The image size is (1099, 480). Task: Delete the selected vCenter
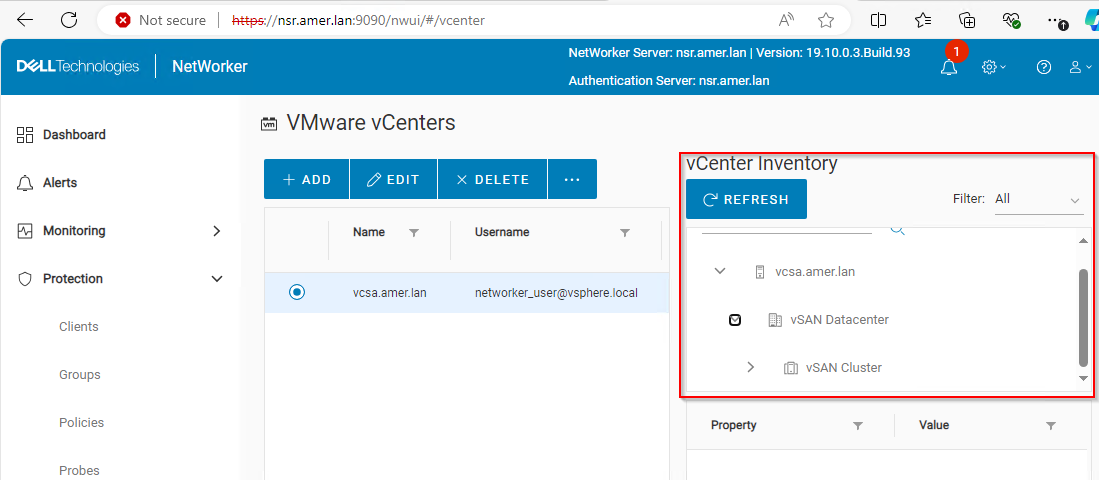492,179
